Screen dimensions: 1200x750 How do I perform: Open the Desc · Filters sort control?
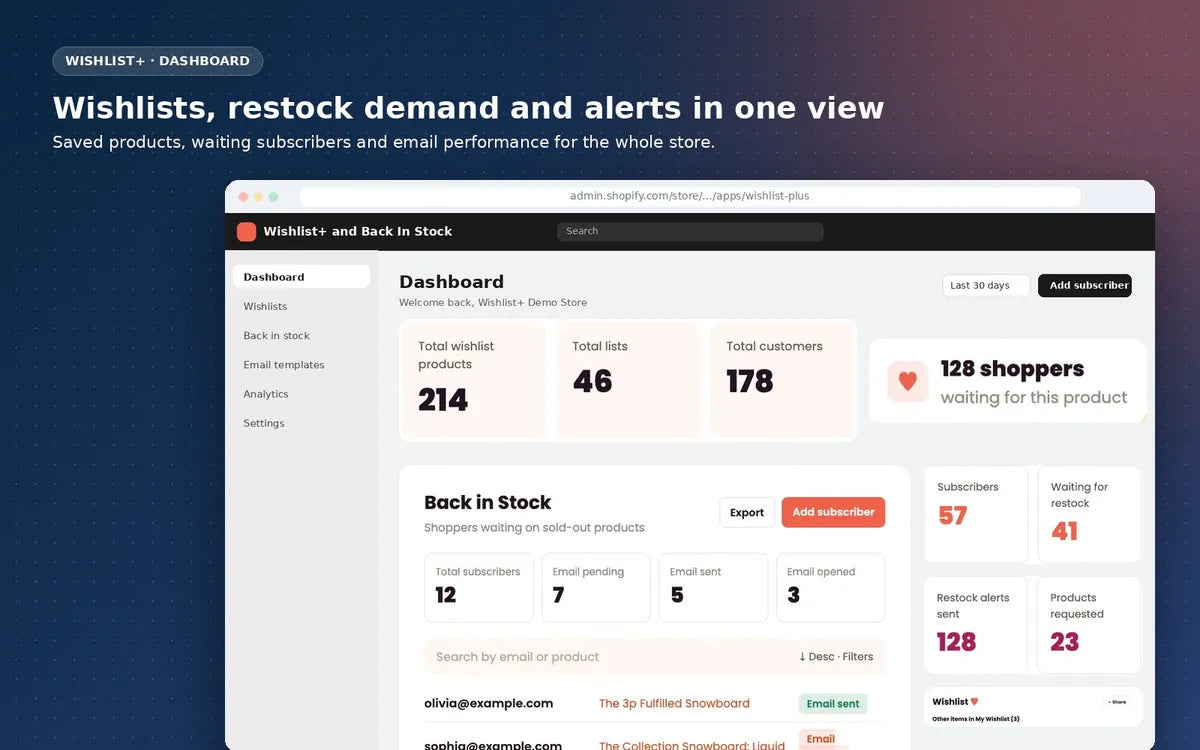tap(836, 657)
